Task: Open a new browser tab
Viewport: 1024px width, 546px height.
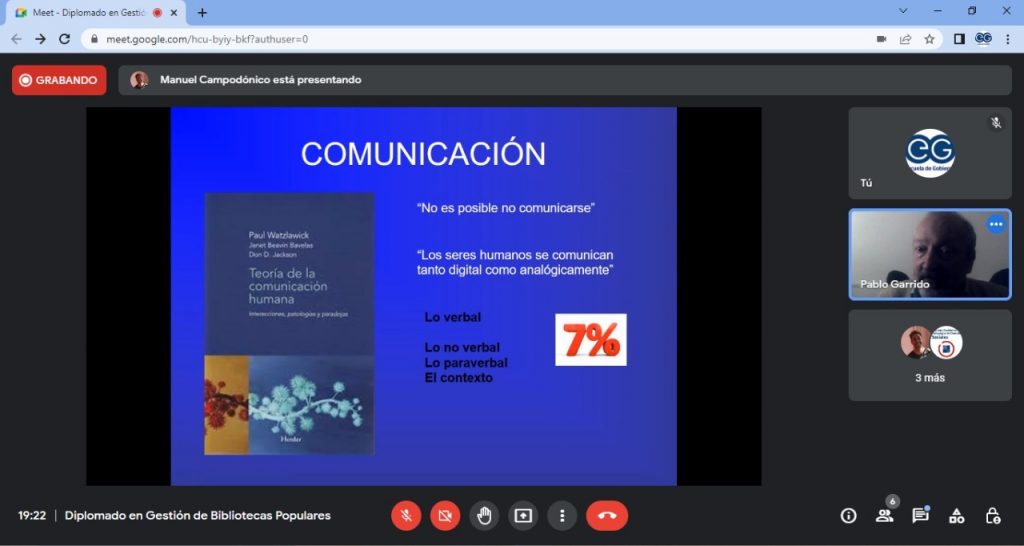Action: pyautogui.click(x=202, y=13)
